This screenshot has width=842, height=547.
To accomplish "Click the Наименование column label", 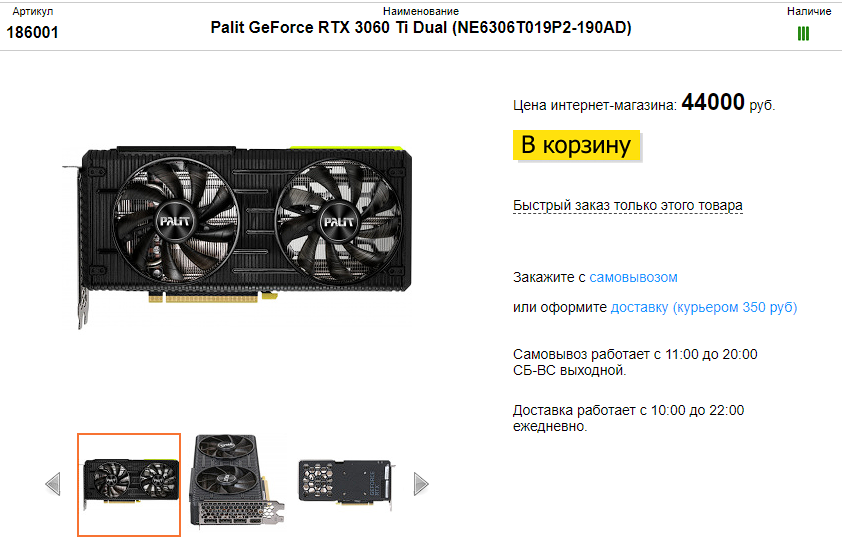I will pos(421,11).
